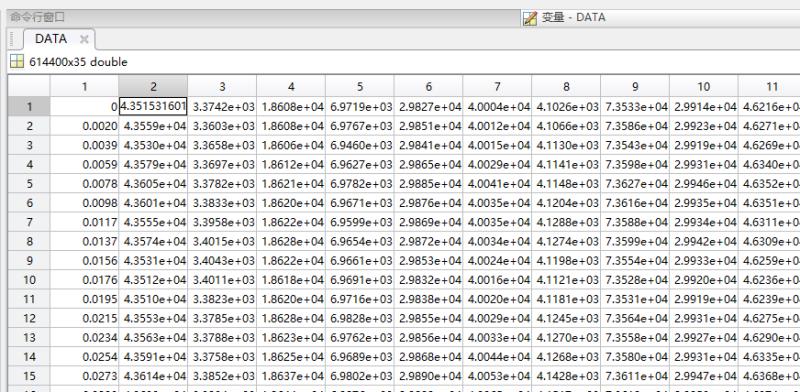Click cell with value 6.9828e+03
The height and width of the screenshot is (392, 800).
(x=360, y=318)
